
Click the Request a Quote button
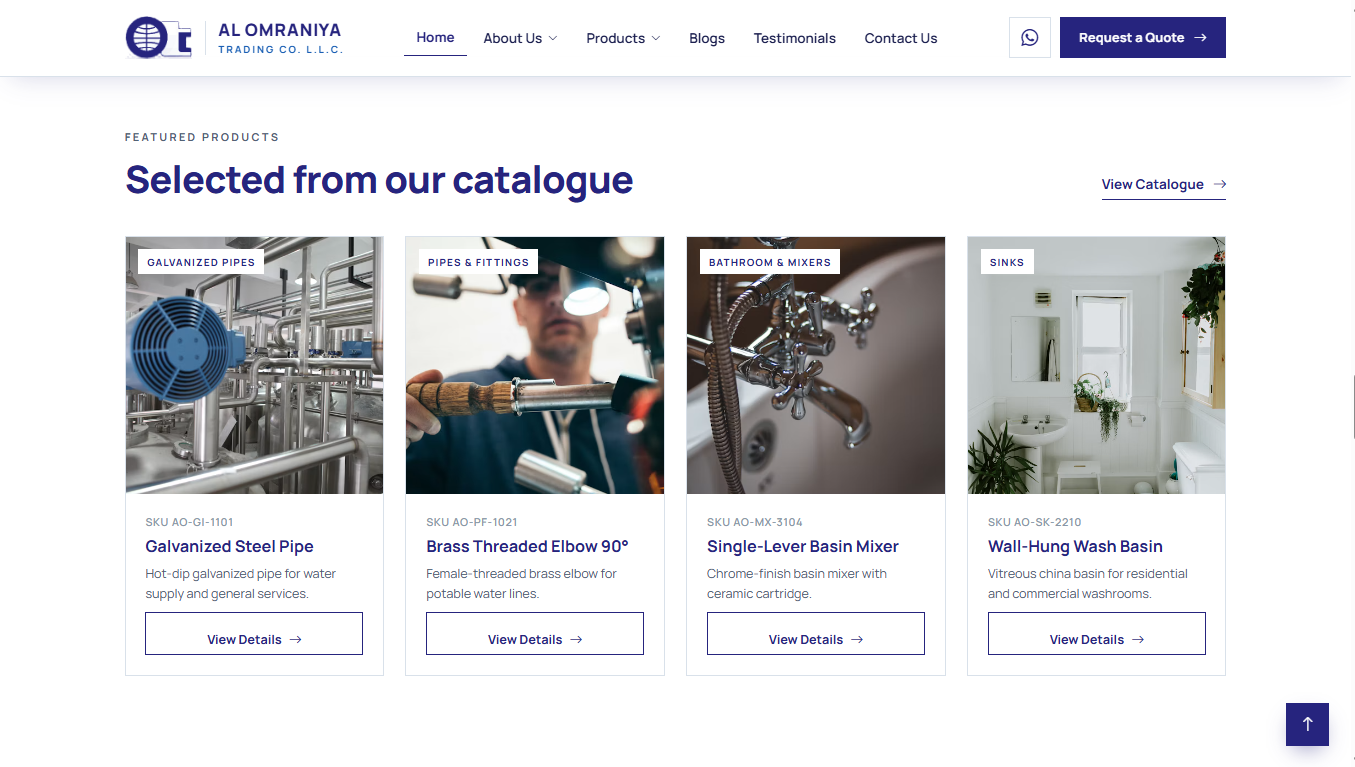(x=1143, y=38)
